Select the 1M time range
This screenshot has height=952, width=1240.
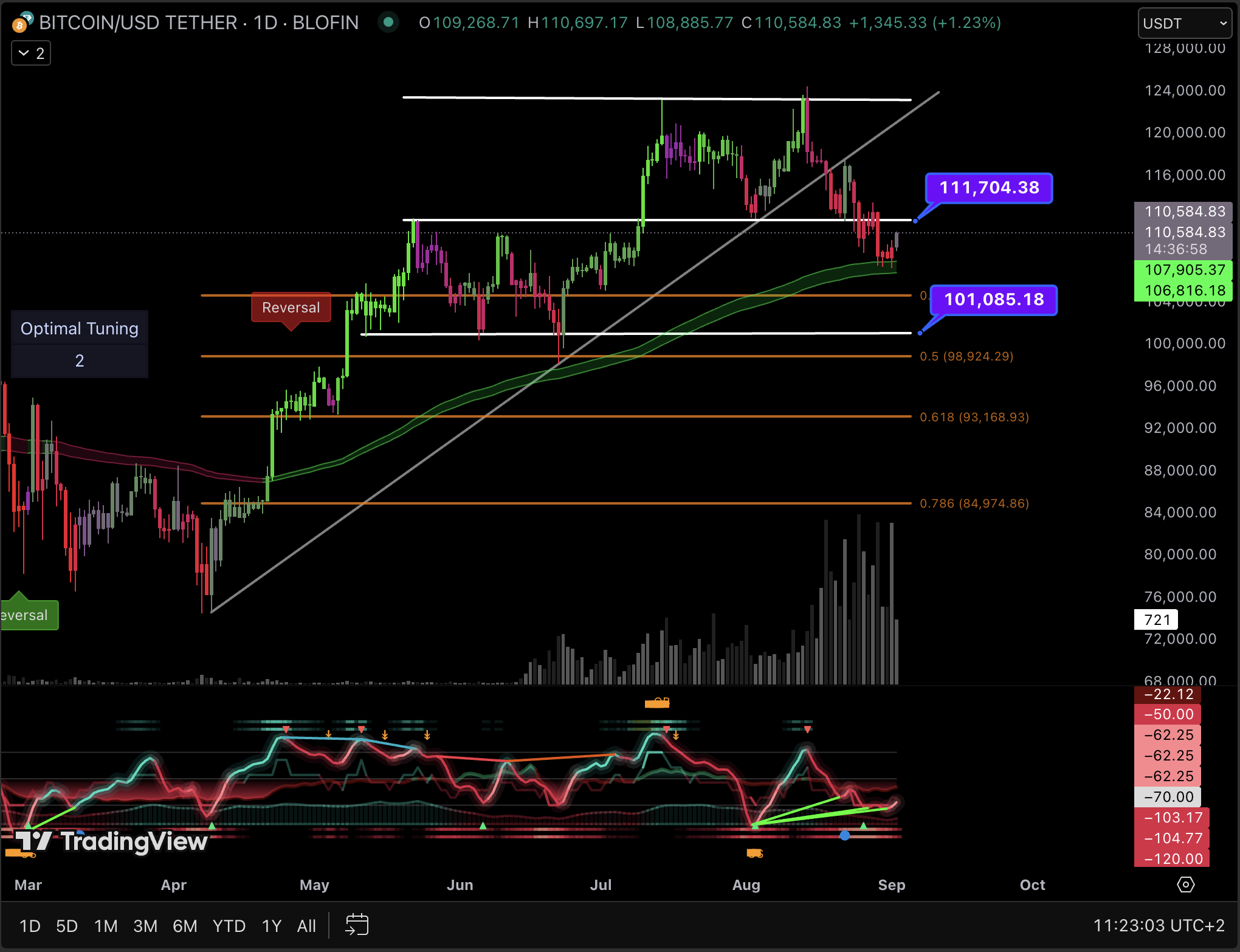tap(106, 926)
